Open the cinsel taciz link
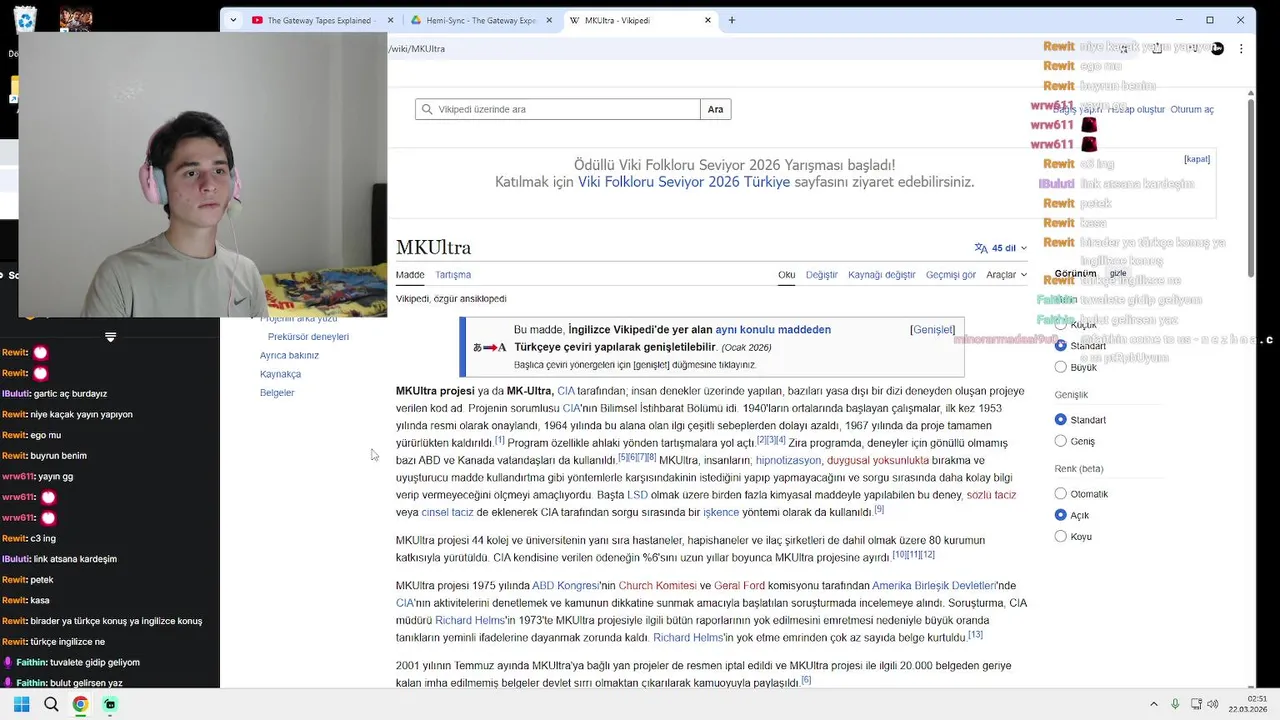The image size is (1280, 720). pos(448,513)
